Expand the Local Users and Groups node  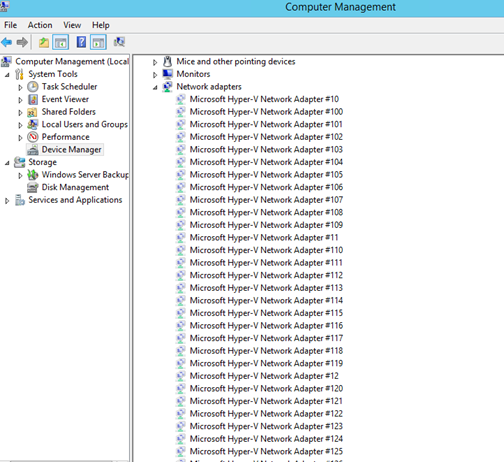tap(20, 125)
